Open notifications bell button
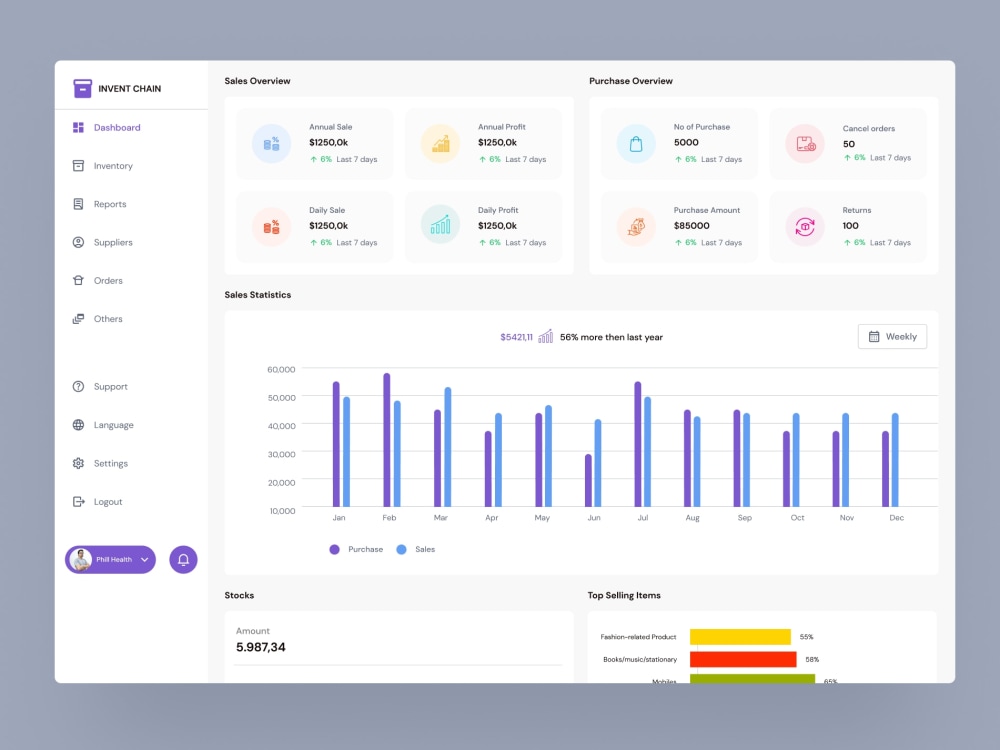This screenshot has height=750, width=1000. click(x=183, y=559)
